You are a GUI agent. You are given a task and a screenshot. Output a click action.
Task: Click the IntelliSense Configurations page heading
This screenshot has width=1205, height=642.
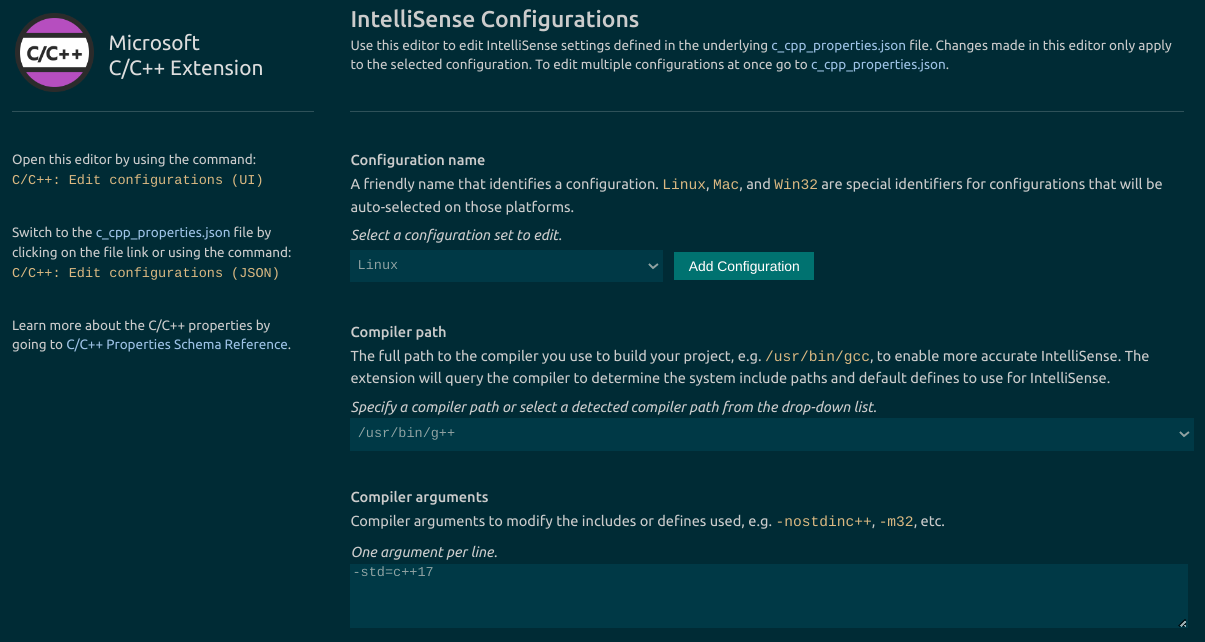(x=494, y=19)
